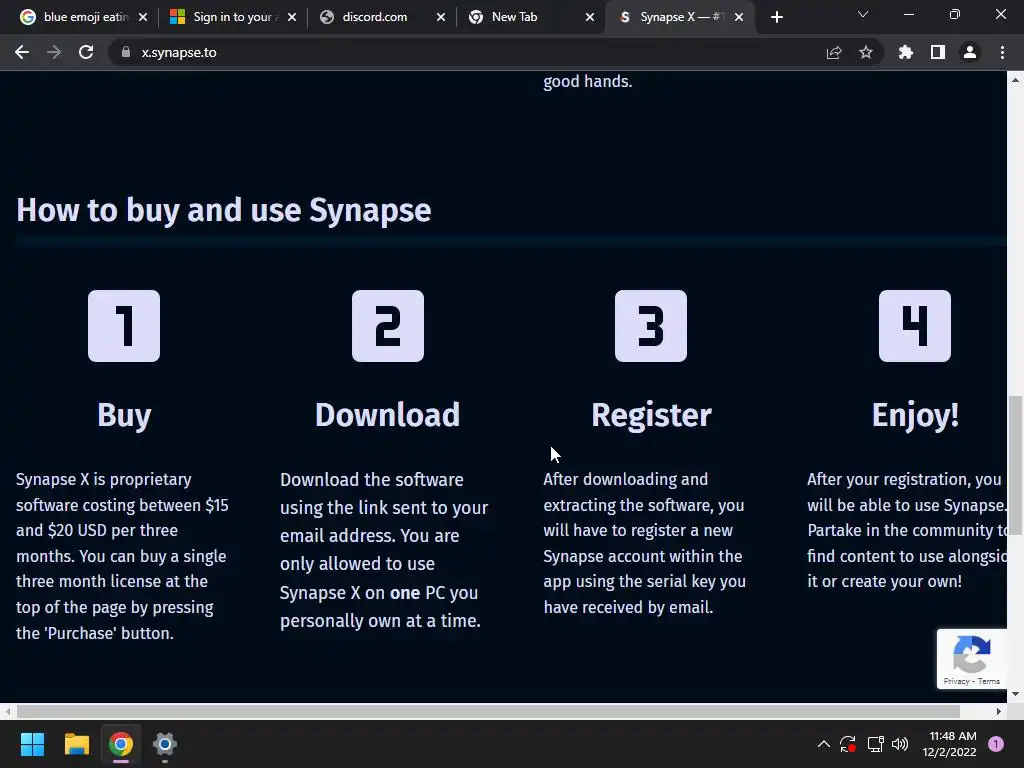
Task: Bookmark this page with the star
Action: pos(866,52)
